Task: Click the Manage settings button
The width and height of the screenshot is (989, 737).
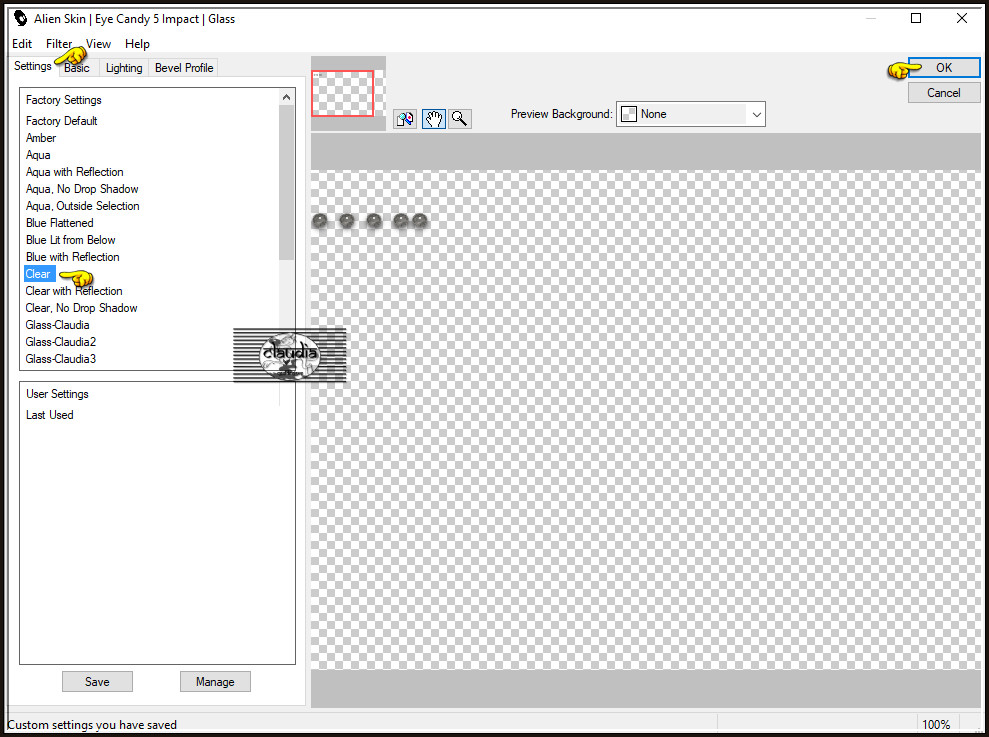Action: click(215, 681)
